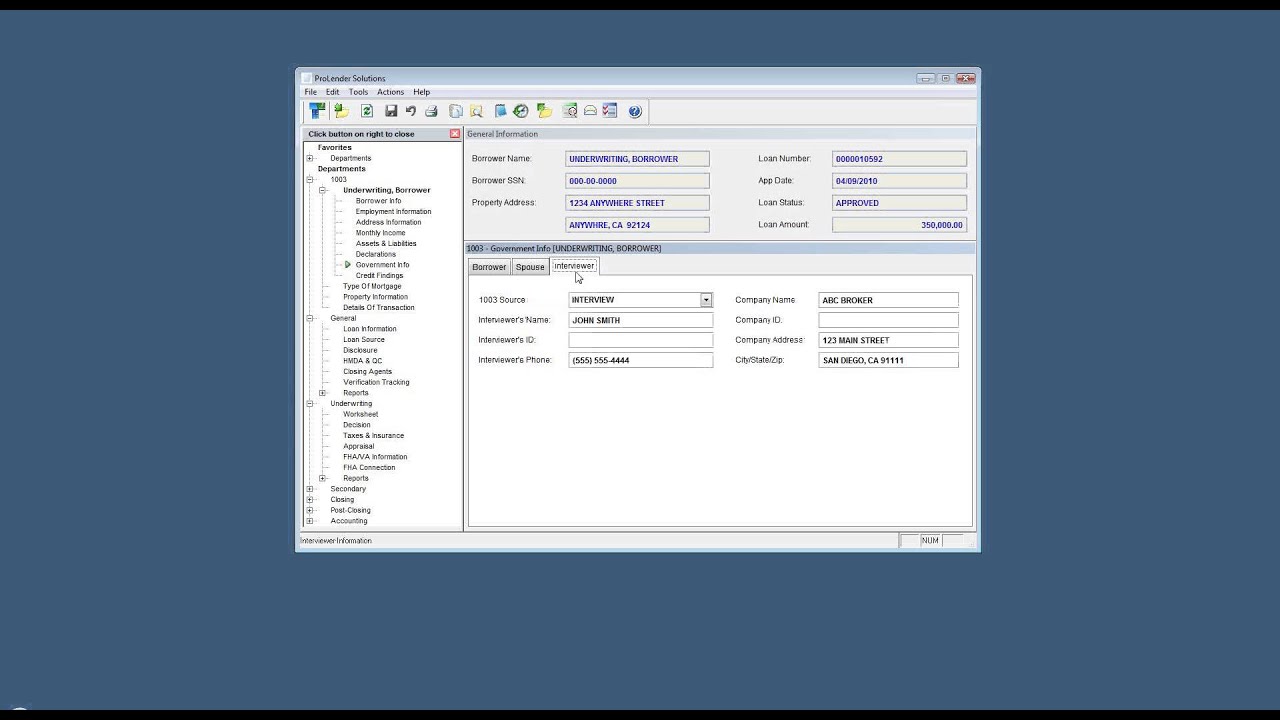Image resolution: width=1280 pixels, height=720 pixels.
Task: Open Details Of Transaction tree item
Action: tap(378, 307)
